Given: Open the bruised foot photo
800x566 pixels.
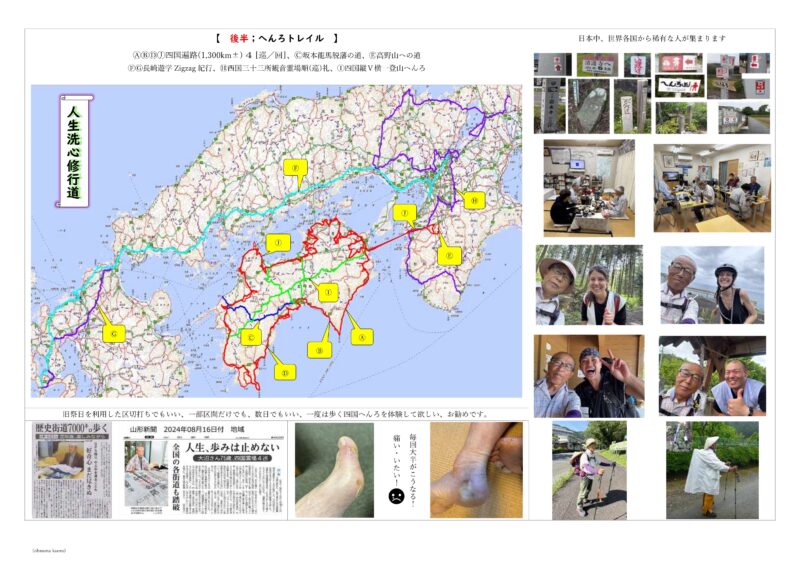Looking at the screenshot, I should 476,469.
